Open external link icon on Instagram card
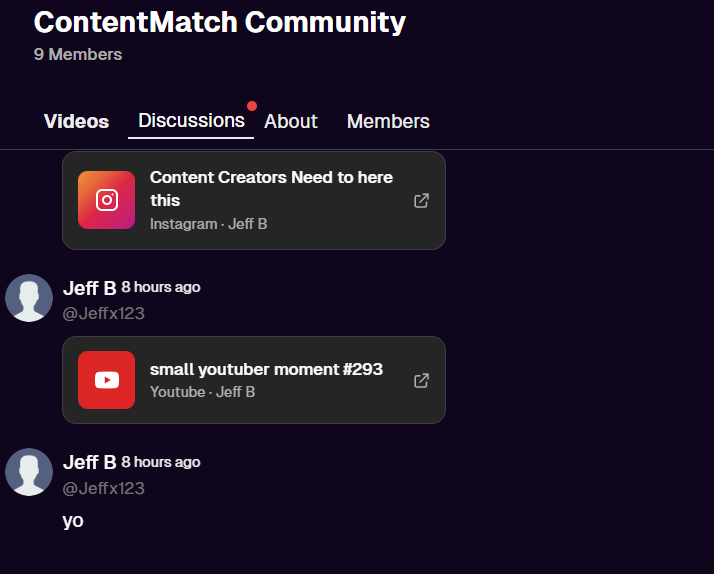This screenshot has height=574, width=714. (422, 200)
